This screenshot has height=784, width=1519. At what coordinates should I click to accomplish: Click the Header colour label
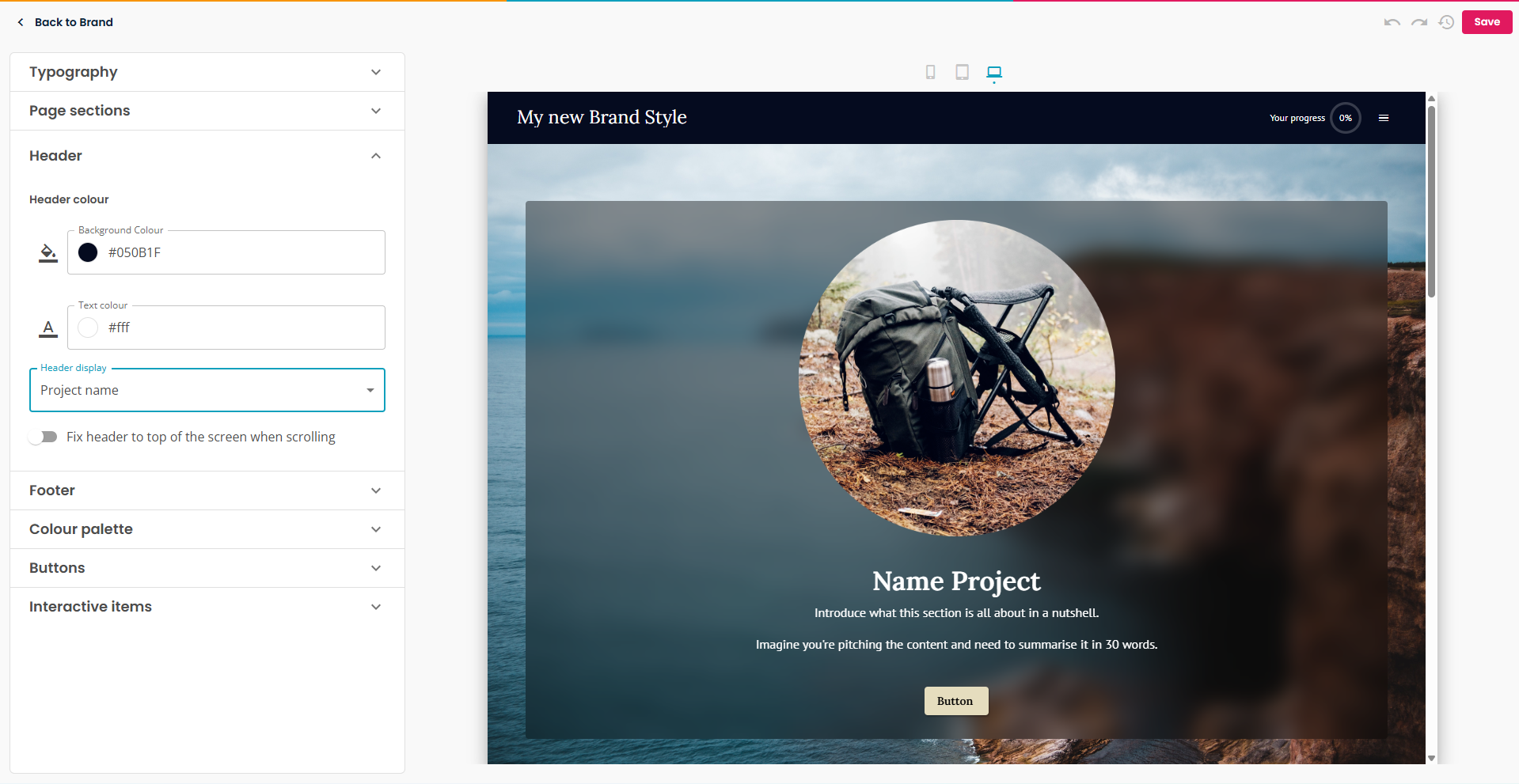coord(69,199)
